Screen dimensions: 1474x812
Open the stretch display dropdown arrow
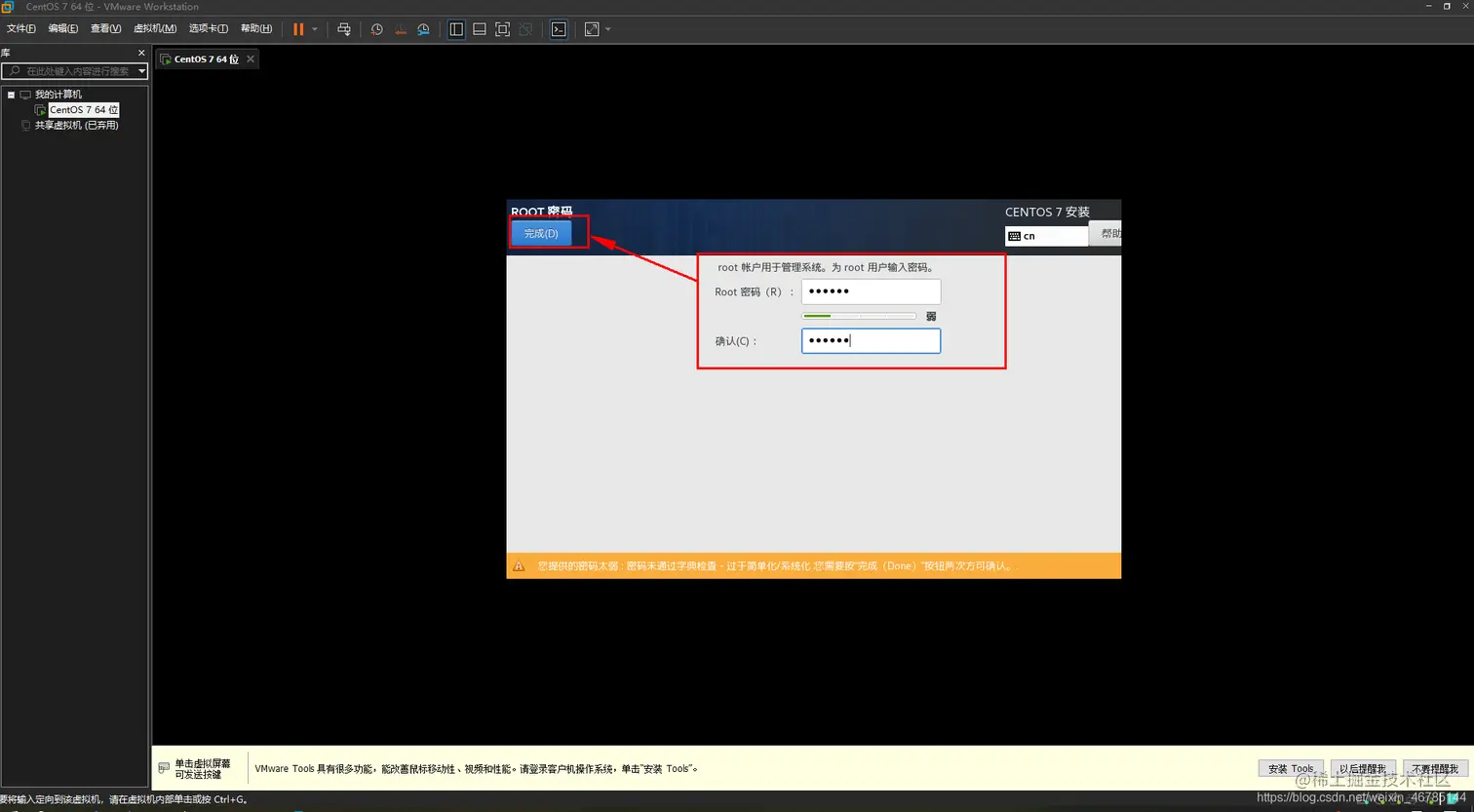coord(608,29)
